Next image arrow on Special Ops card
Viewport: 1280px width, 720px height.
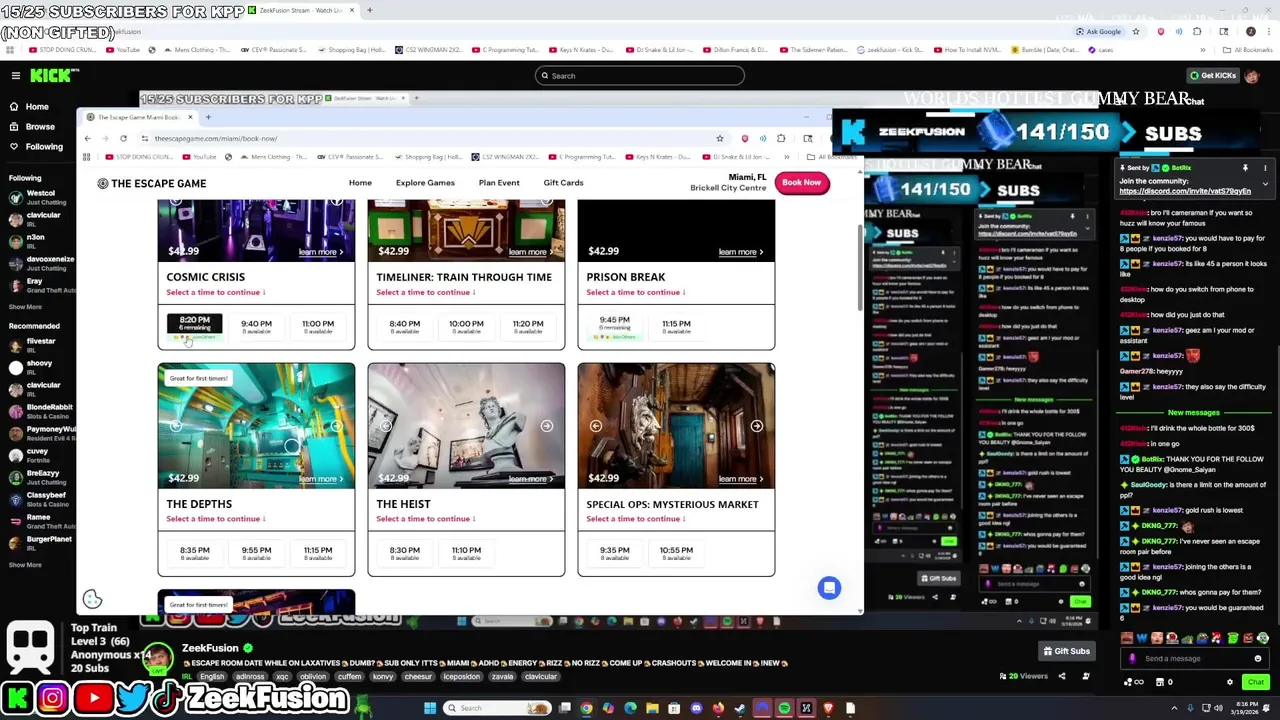point(756,426)
